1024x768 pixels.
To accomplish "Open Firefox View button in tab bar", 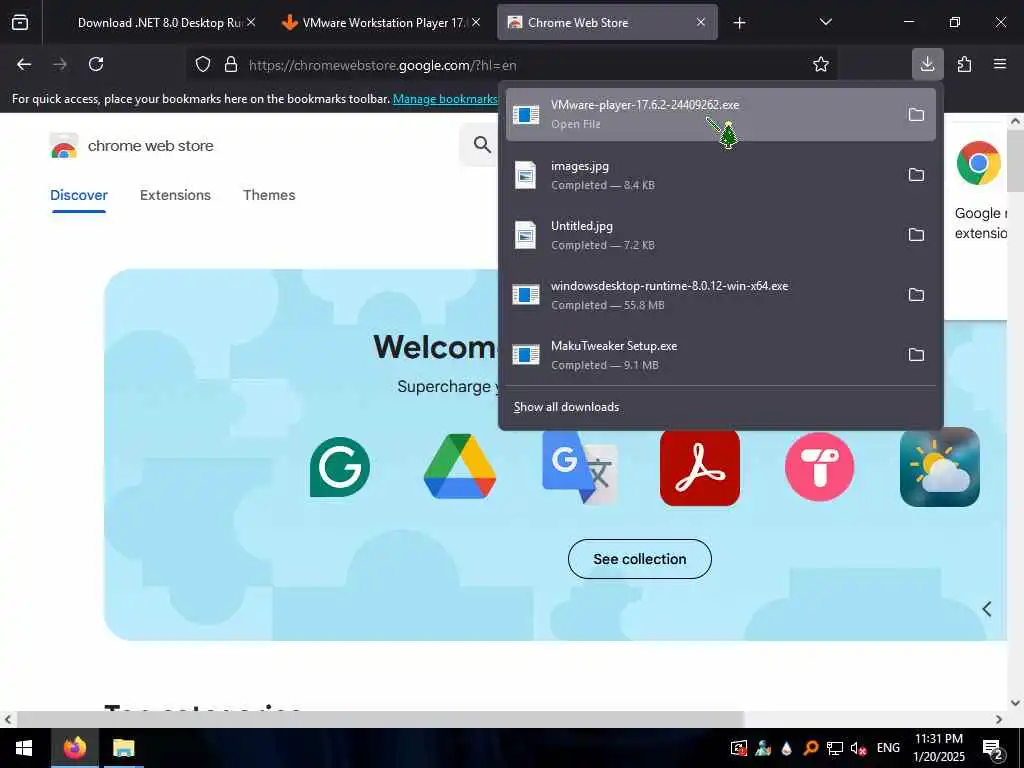I will tap(20, 22).
